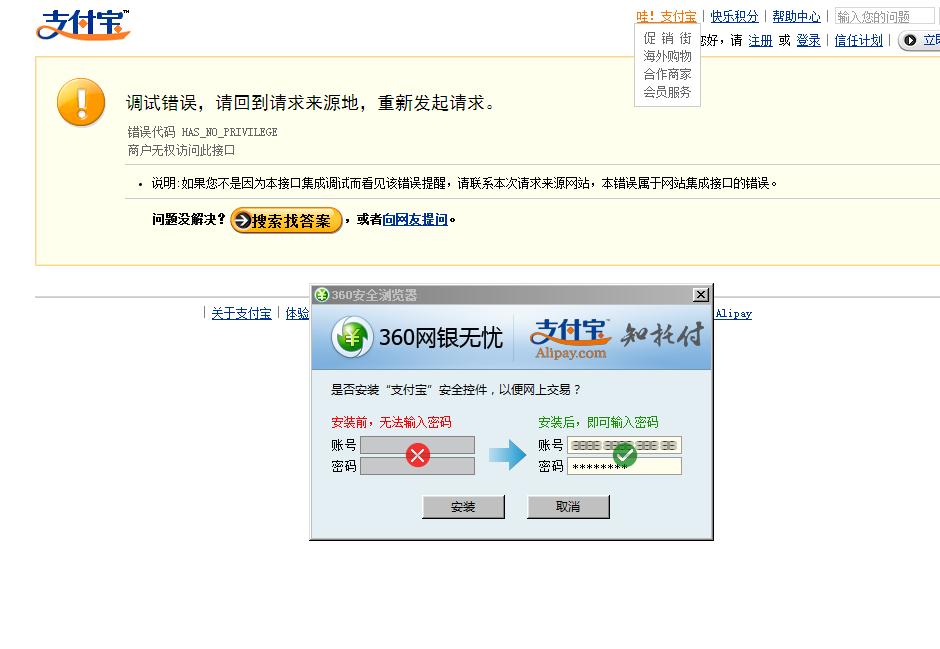Click the 调试错误 heading message
The height and width of the screenshot is (649, 940).
coord(311,103)
